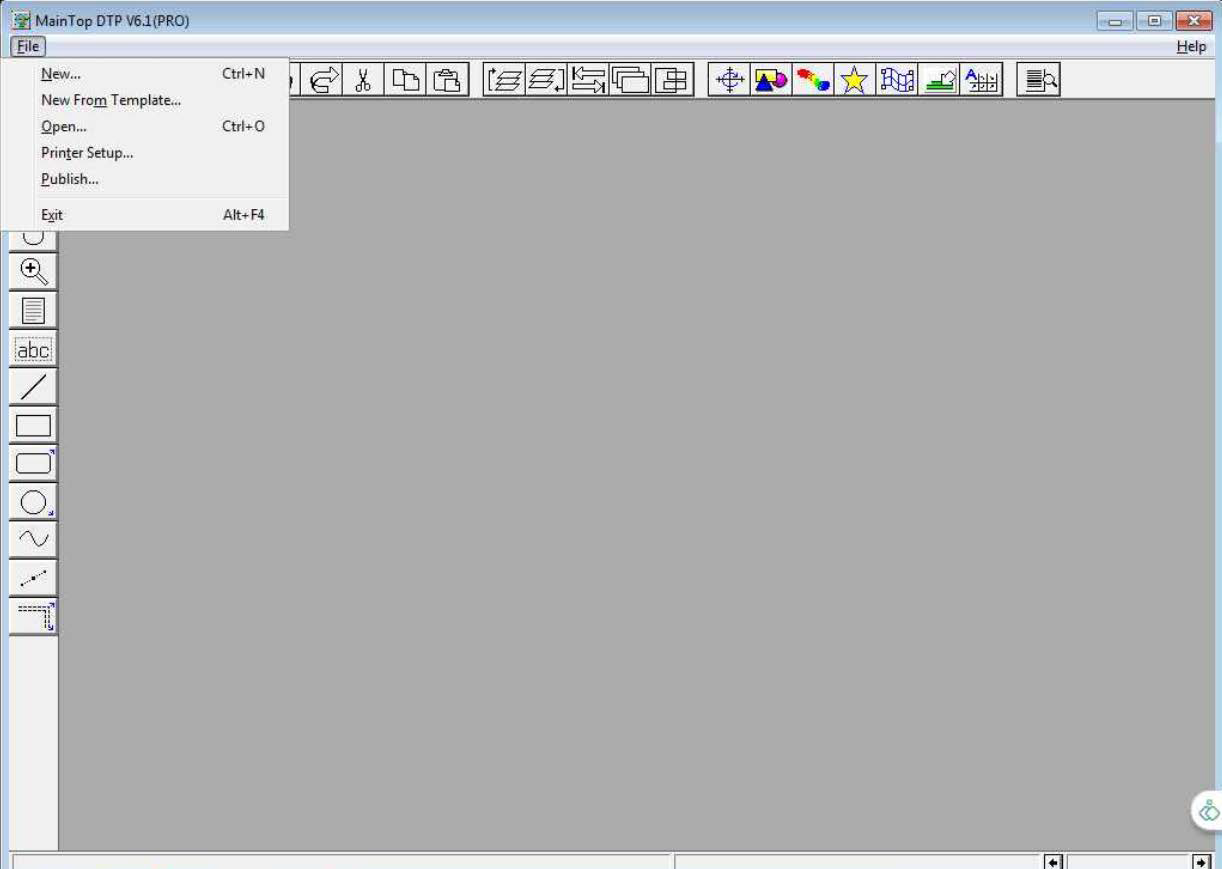The height and width of the screenshot is (869, 1222).
Task: Select the text block page tool
Action: coord(33,310)
